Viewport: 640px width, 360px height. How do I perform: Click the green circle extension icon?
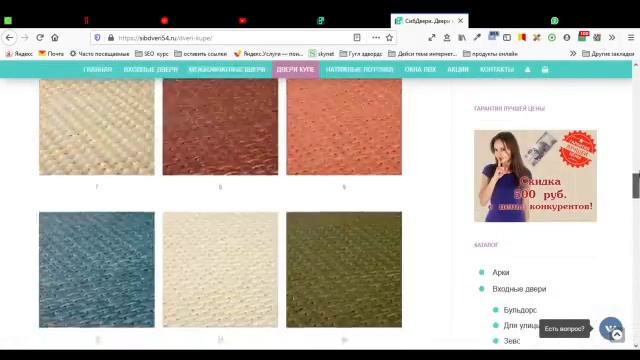click(552, 38)
